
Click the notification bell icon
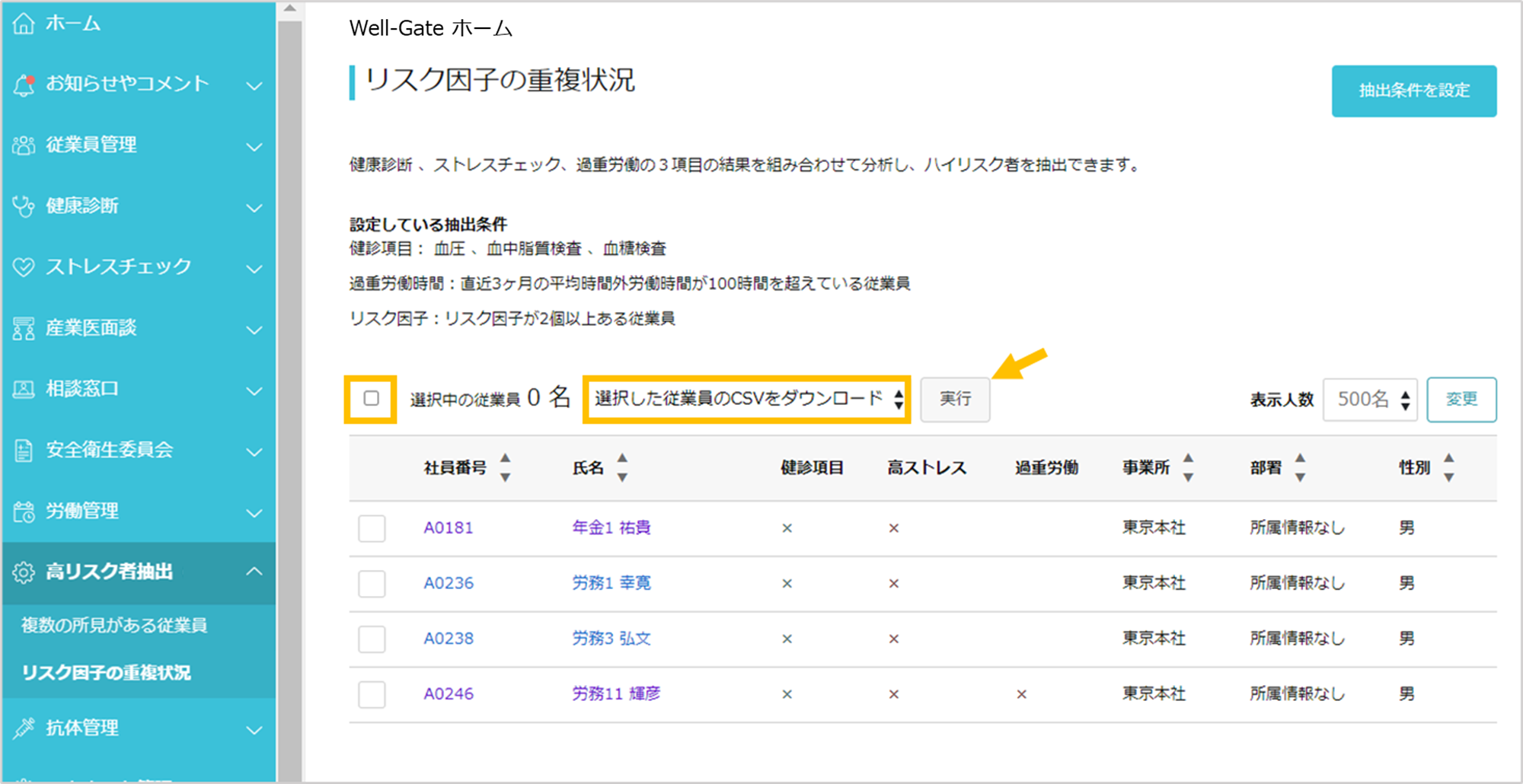point(24,84)
